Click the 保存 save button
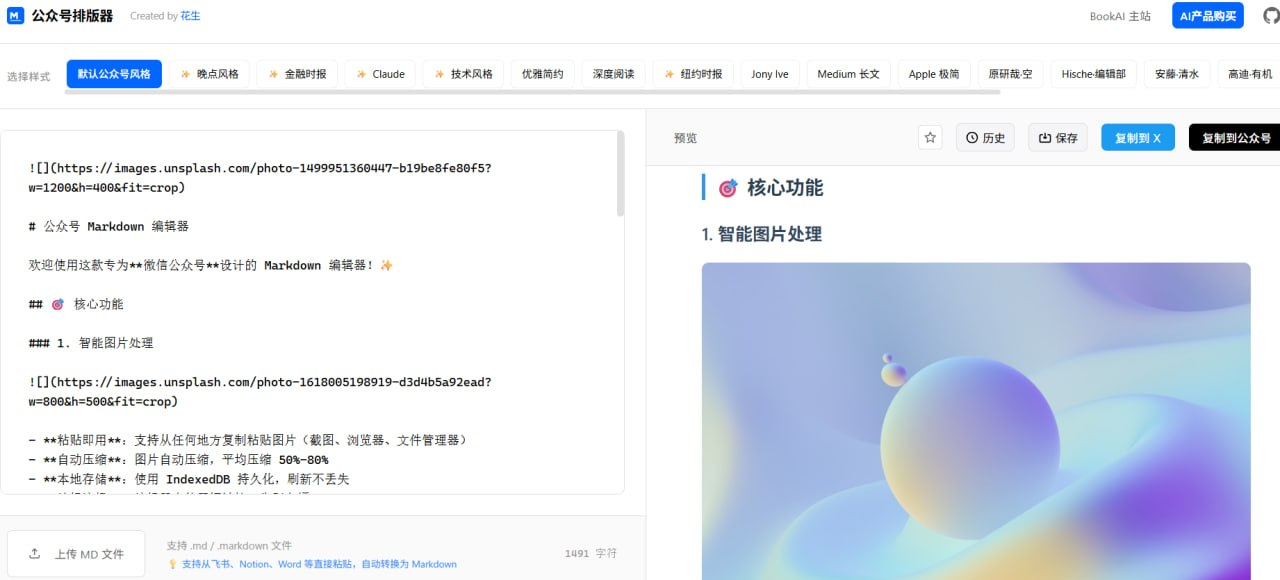This screenshot has height=580, width=1280. pyautogui.click(x=1058, y=138)
